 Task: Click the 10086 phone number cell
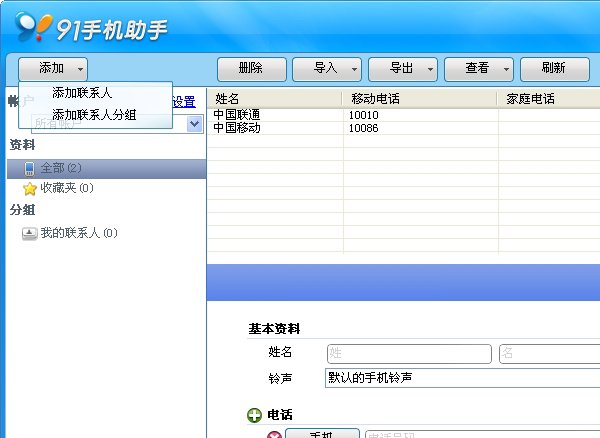(364, 128)
